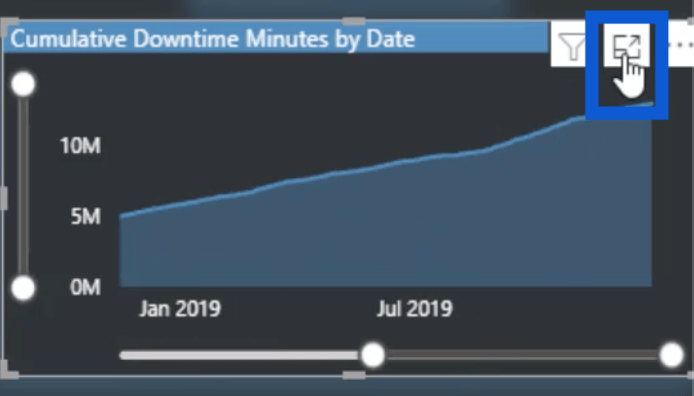Click the Jan 2019 x-axis label
Screen dimensions: 694x396
[180, 308]
